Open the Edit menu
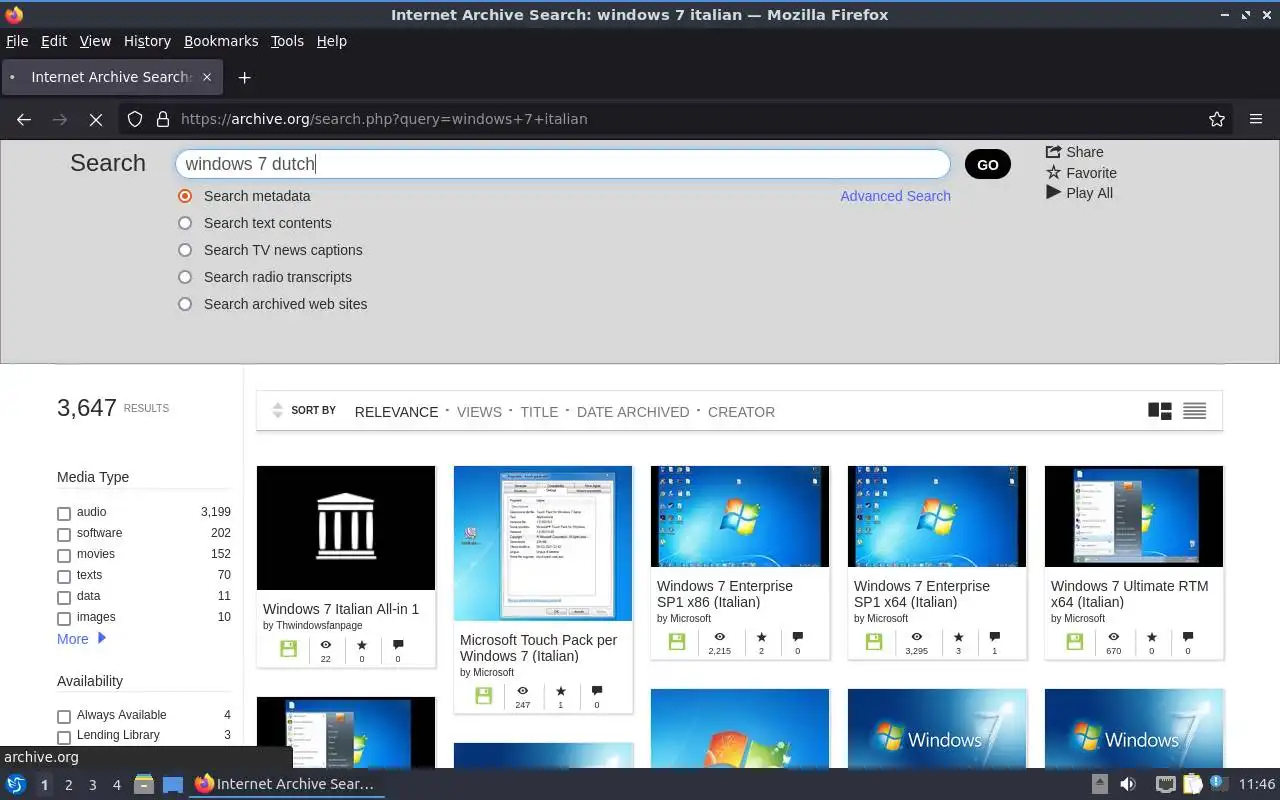The height and width of the screenshot is (800, 1280). click(53, 41)
